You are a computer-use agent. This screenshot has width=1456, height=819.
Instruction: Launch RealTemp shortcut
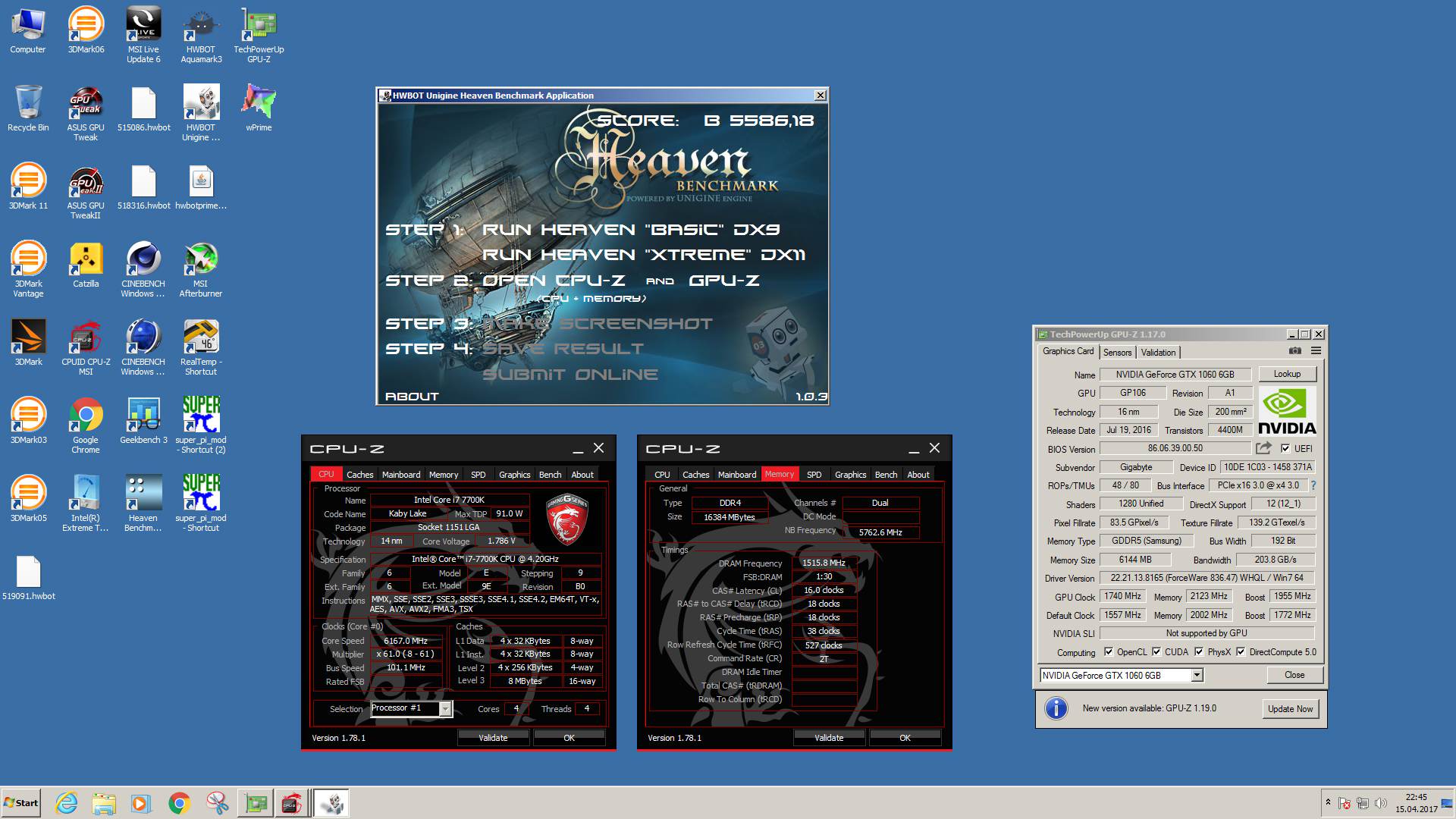pos(201,347)
